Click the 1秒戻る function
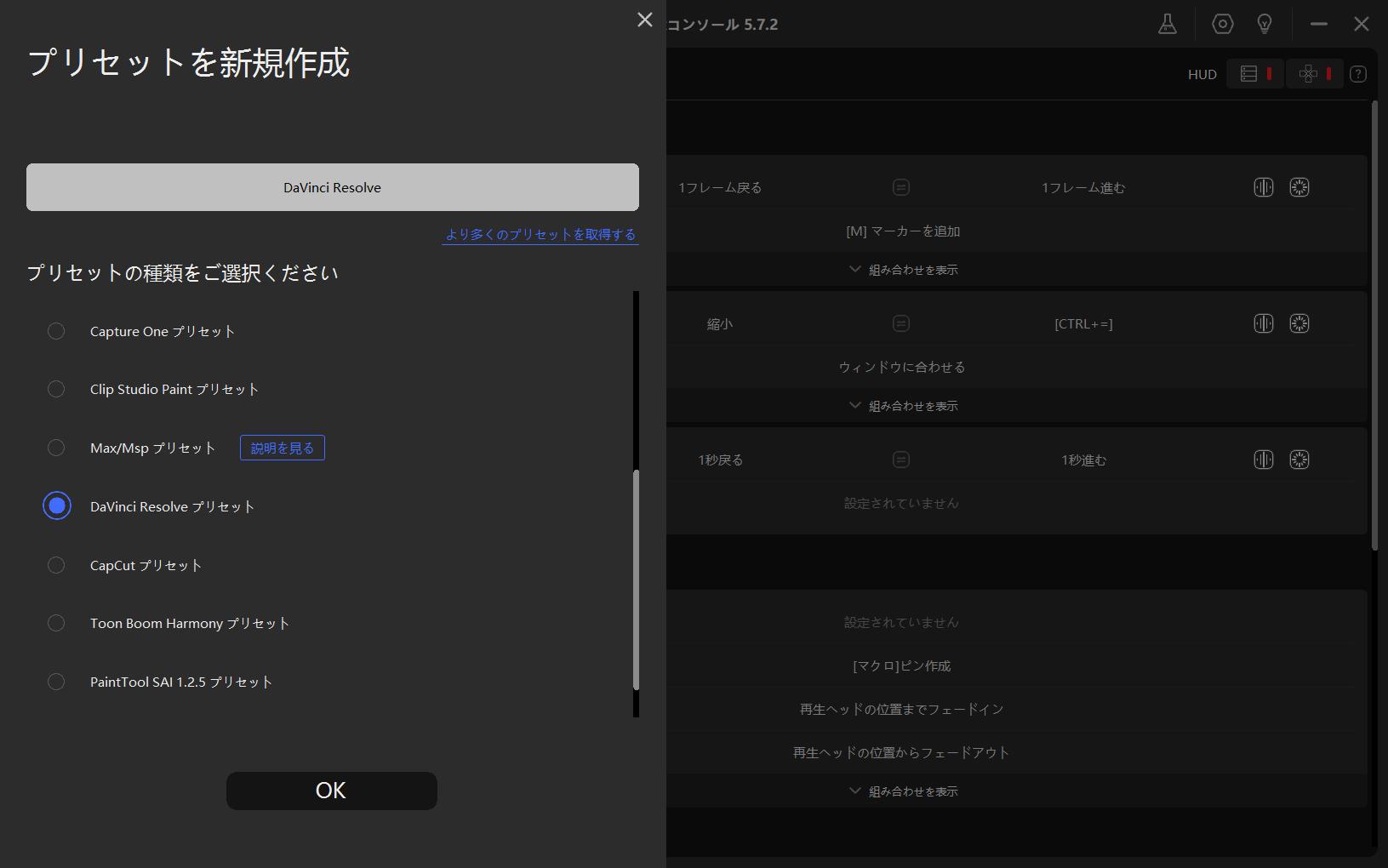1388x868 pixels. (x=721, y=460)
